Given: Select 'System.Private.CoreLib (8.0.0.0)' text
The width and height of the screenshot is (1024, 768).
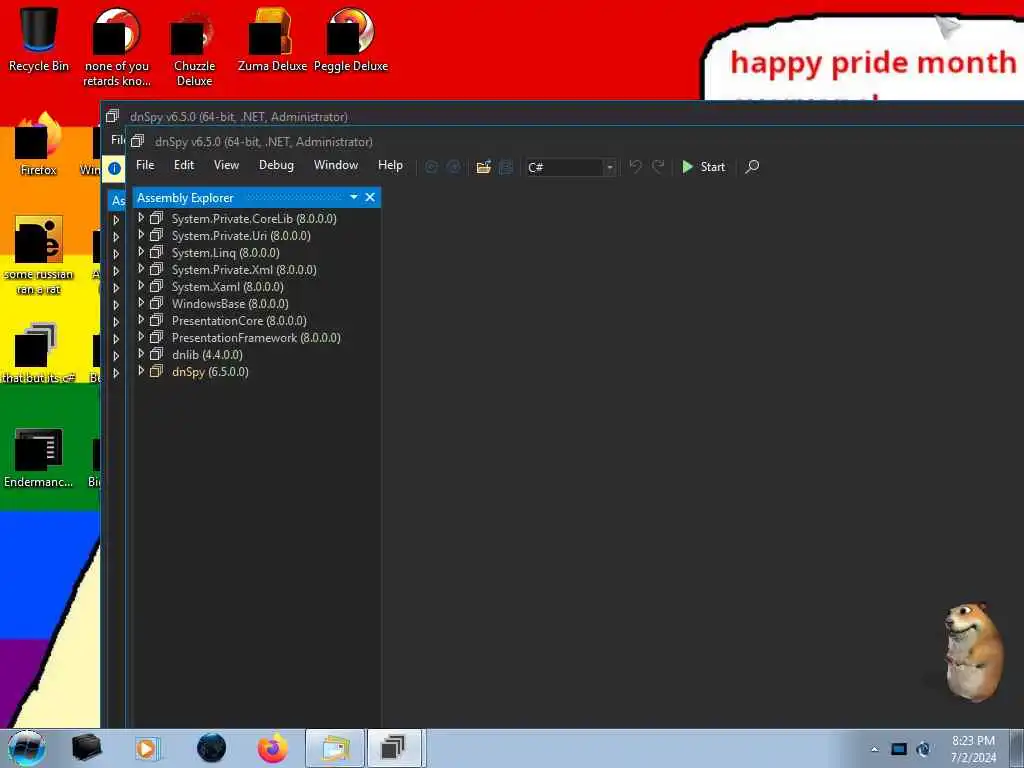Looking at the screenshot, I should click(254, 219).
